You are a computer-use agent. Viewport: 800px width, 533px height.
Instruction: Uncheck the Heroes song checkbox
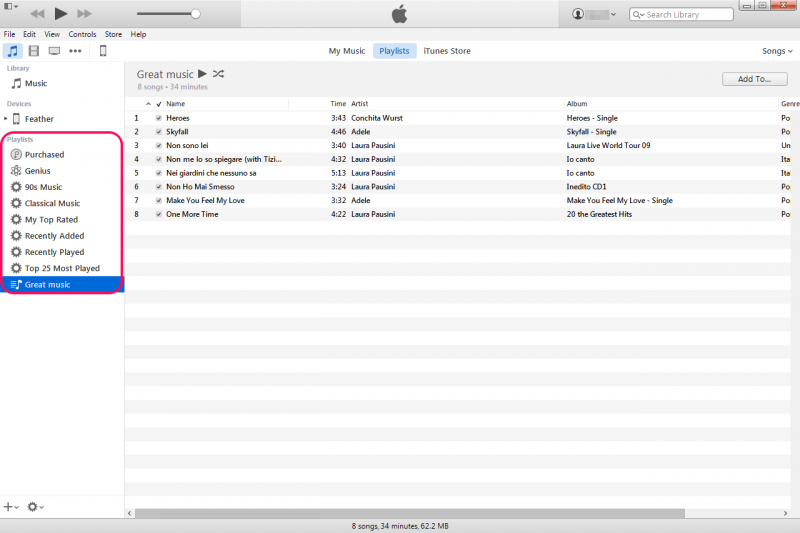[x=159, y=118]
